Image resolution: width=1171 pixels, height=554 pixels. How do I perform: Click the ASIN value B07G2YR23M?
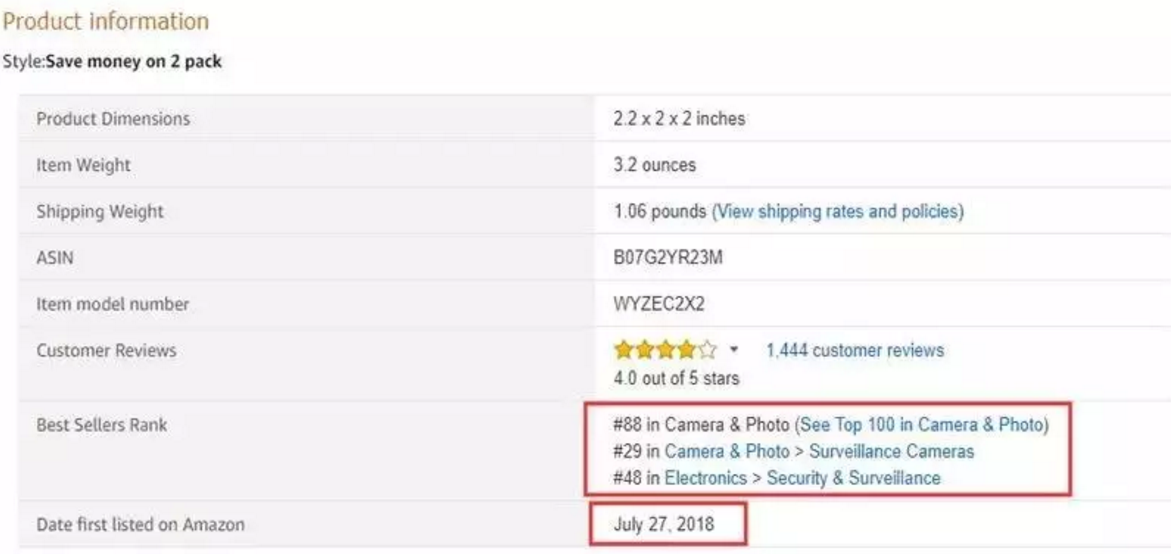(668, 258)
